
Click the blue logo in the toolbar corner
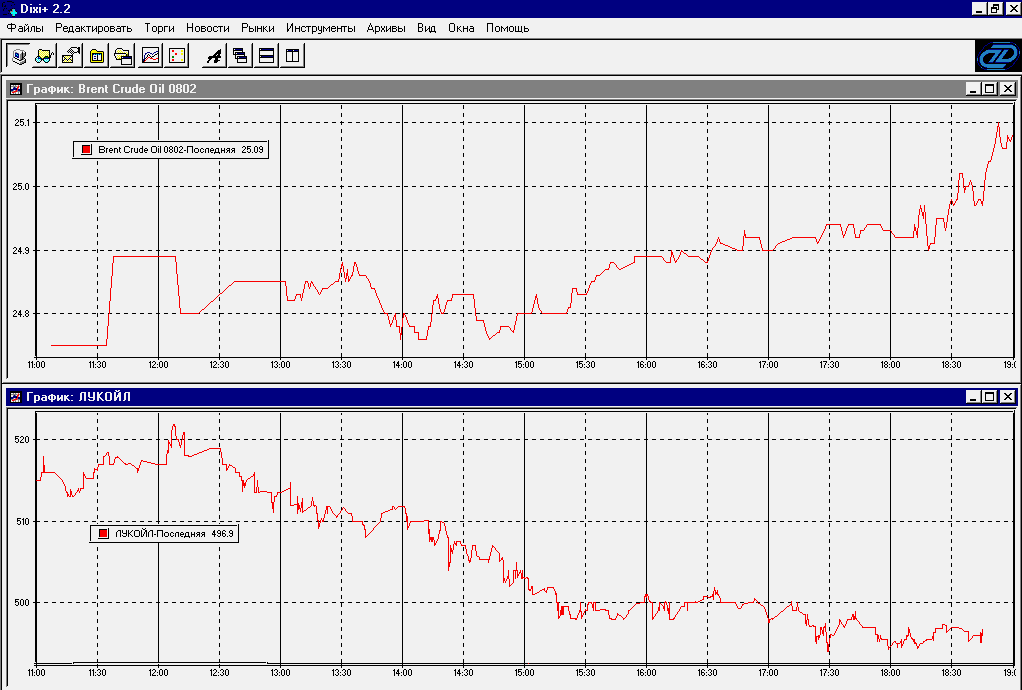[997, 56]
